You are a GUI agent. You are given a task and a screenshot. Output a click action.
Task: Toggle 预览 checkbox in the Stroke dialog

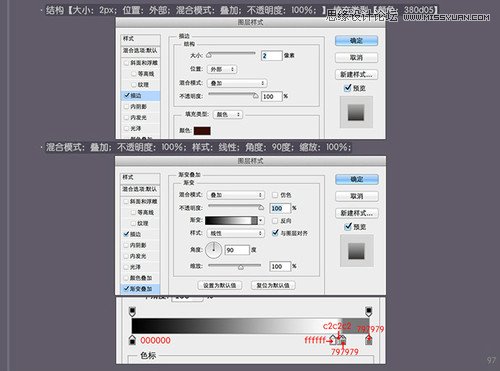tap(348, 88)
